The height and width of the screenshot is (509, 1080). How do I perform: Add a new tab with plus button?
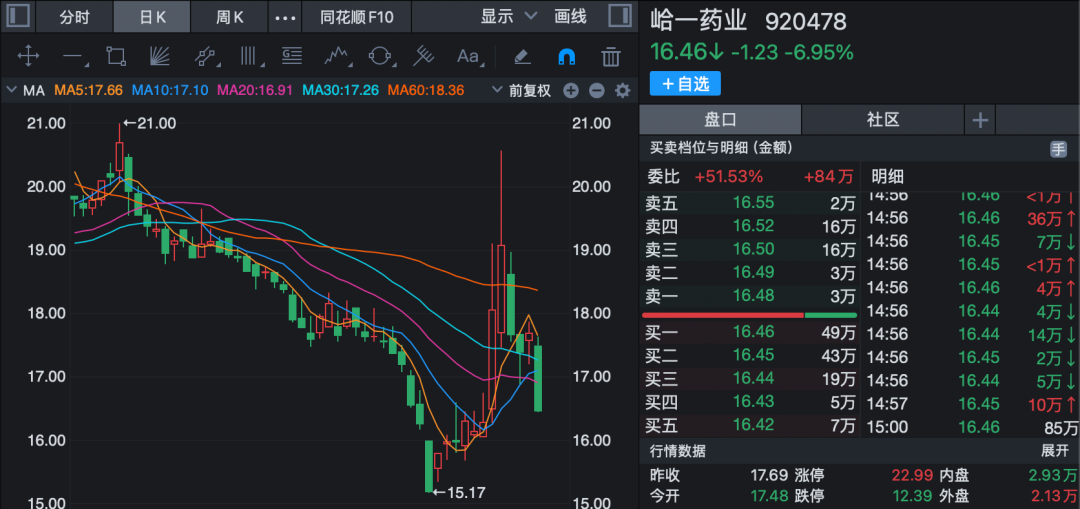(x=980, y=120)
